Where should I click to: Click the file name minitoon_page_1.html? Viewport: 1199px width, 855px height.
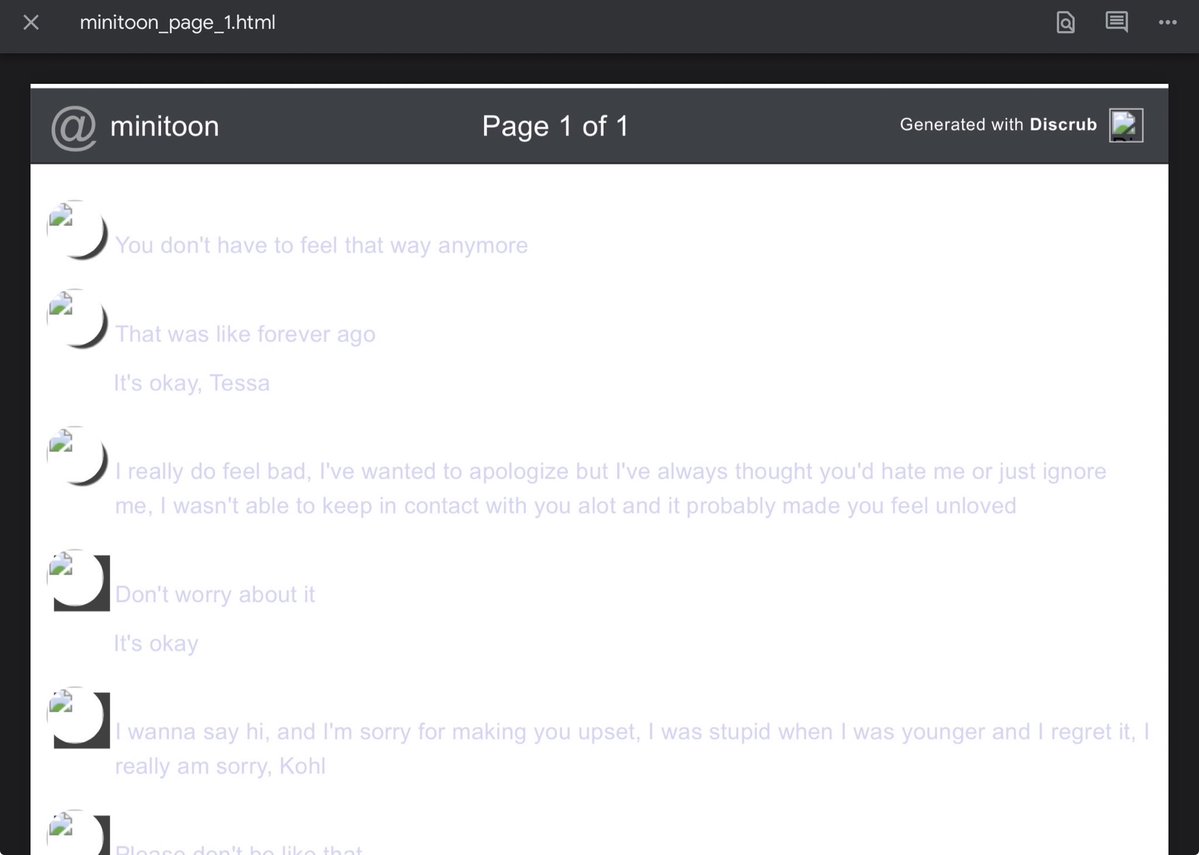(177, 23)
